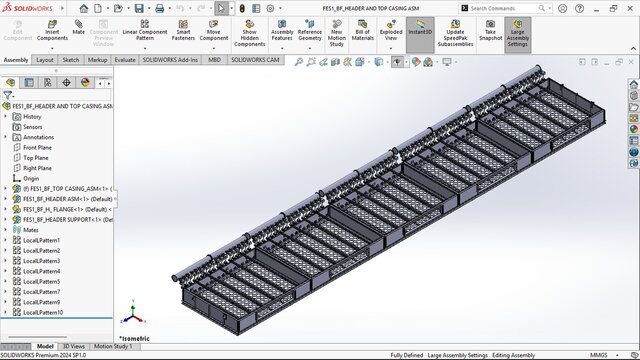Open the Save dropdown arrow
This screenshot has width=640, height=360.
(x=149, y=8)
